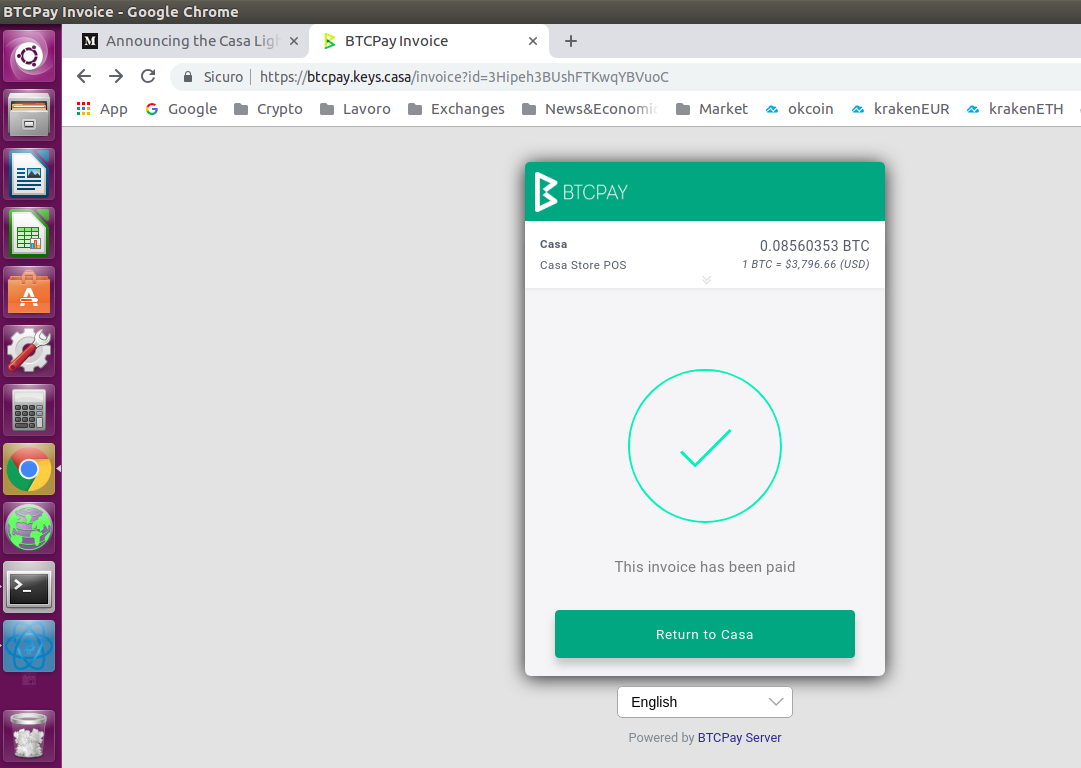Open the blue atom app in dock
Image resolution: width=1081 pixels, height=768 pixels.
[29, 646]
